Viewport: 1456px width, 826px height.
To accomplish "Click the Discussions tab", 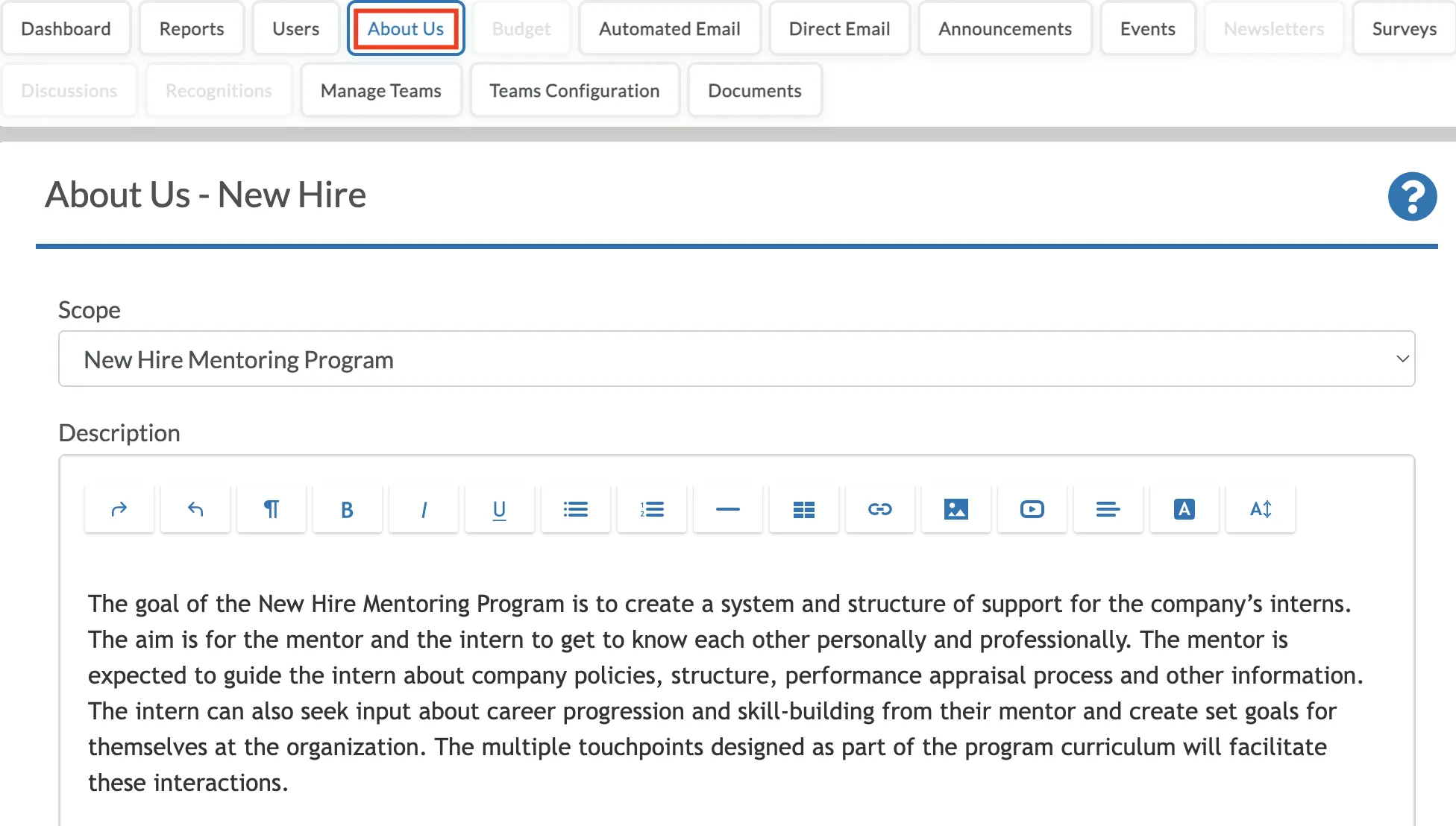I will pyautogui.click(x=69, y=90).
